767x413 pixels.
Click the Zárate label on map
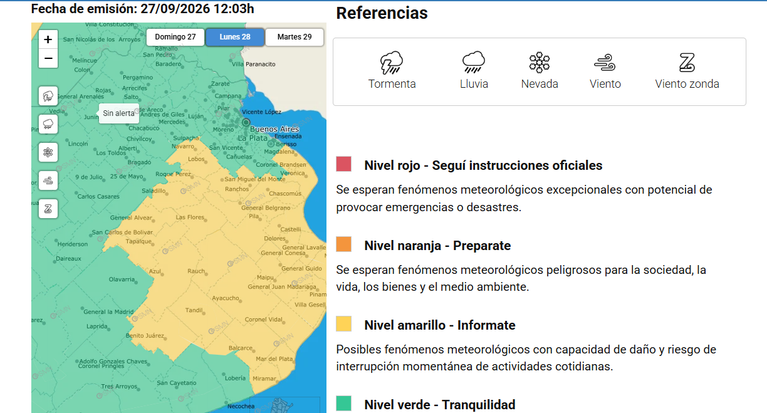pos(220,84)
